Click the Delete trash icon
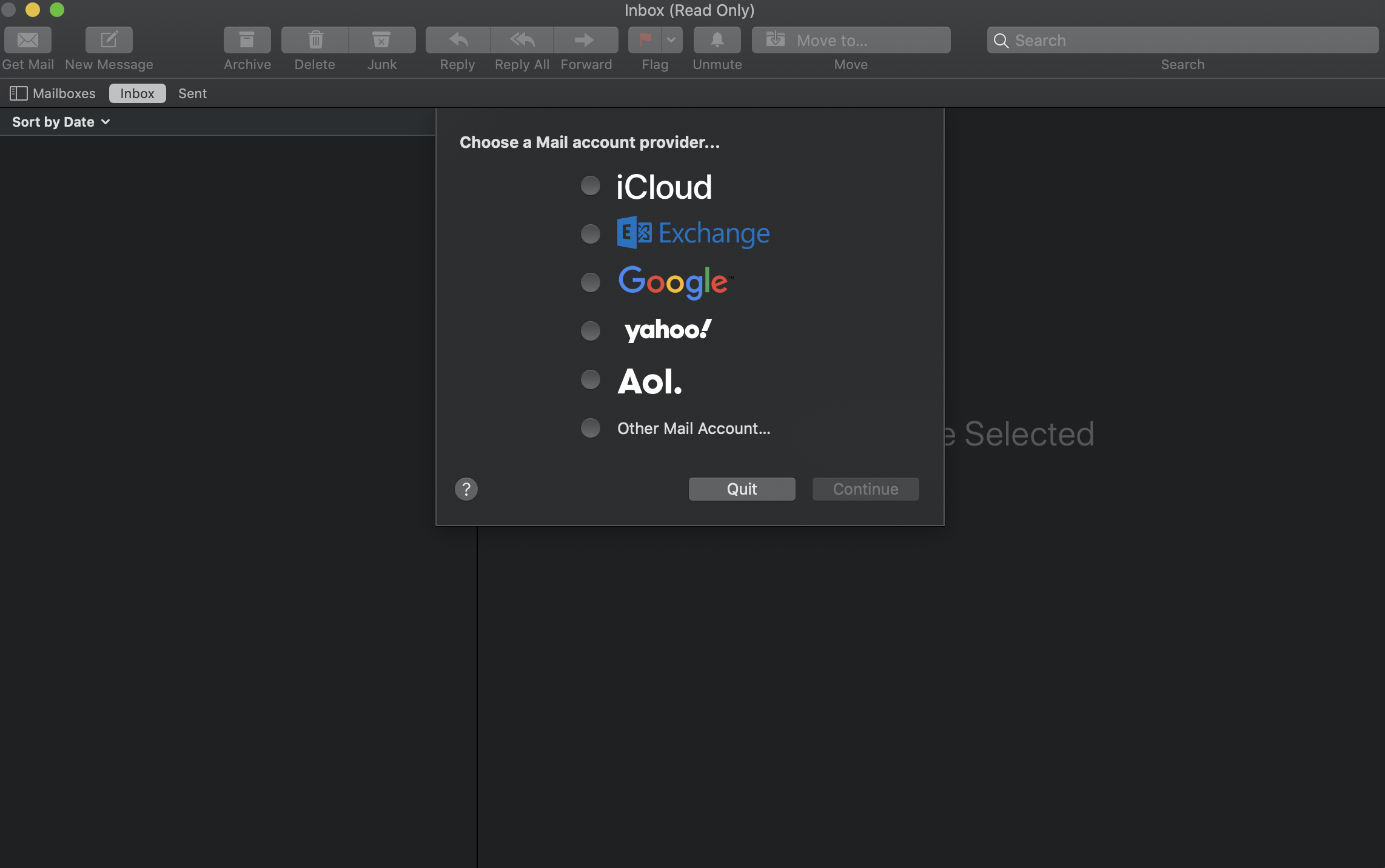Screen dimensions: 1385x868 point(315,40)
